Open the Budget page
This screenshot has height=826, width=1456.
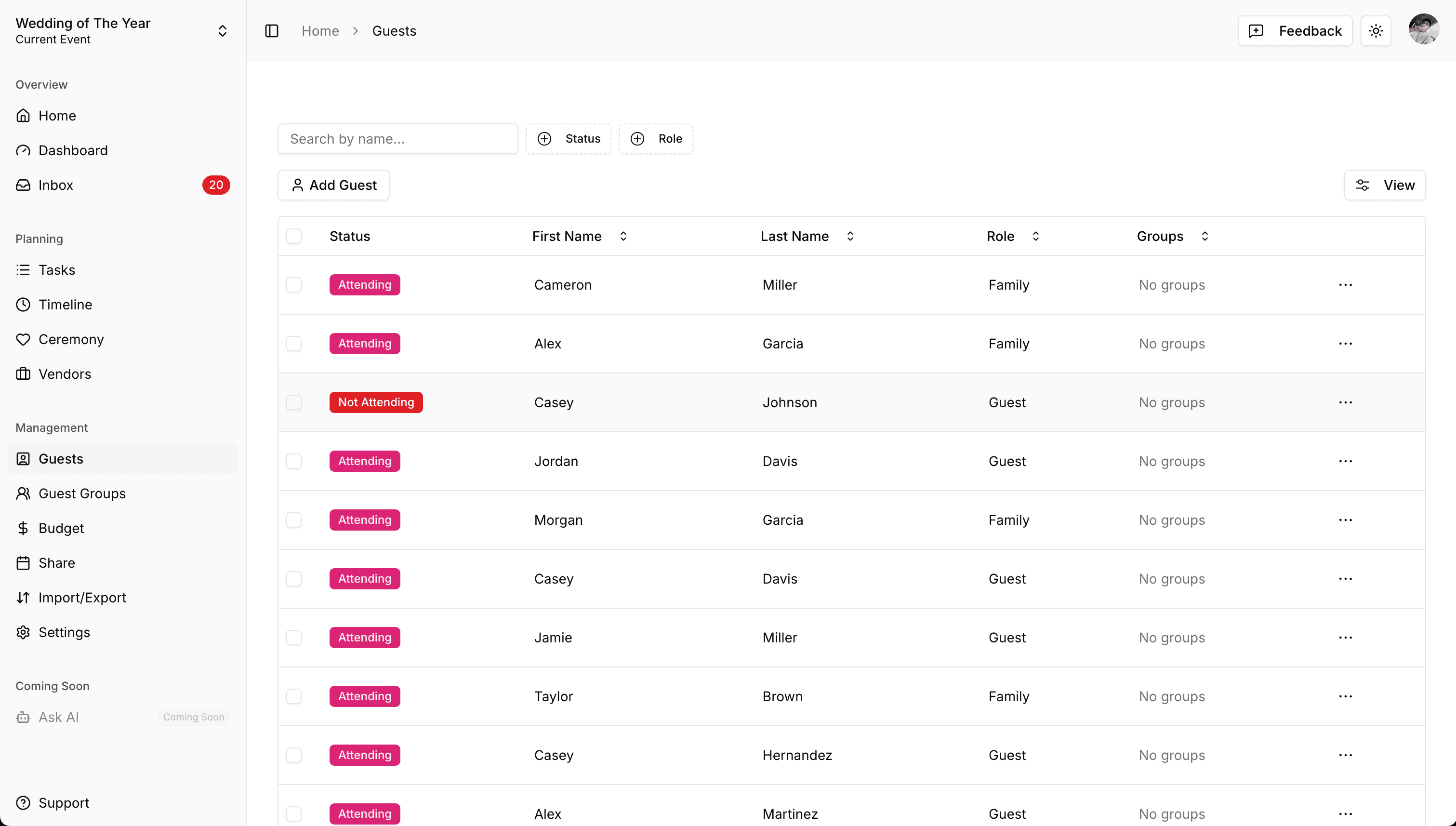pyautogui.click(x=60, y=528)
